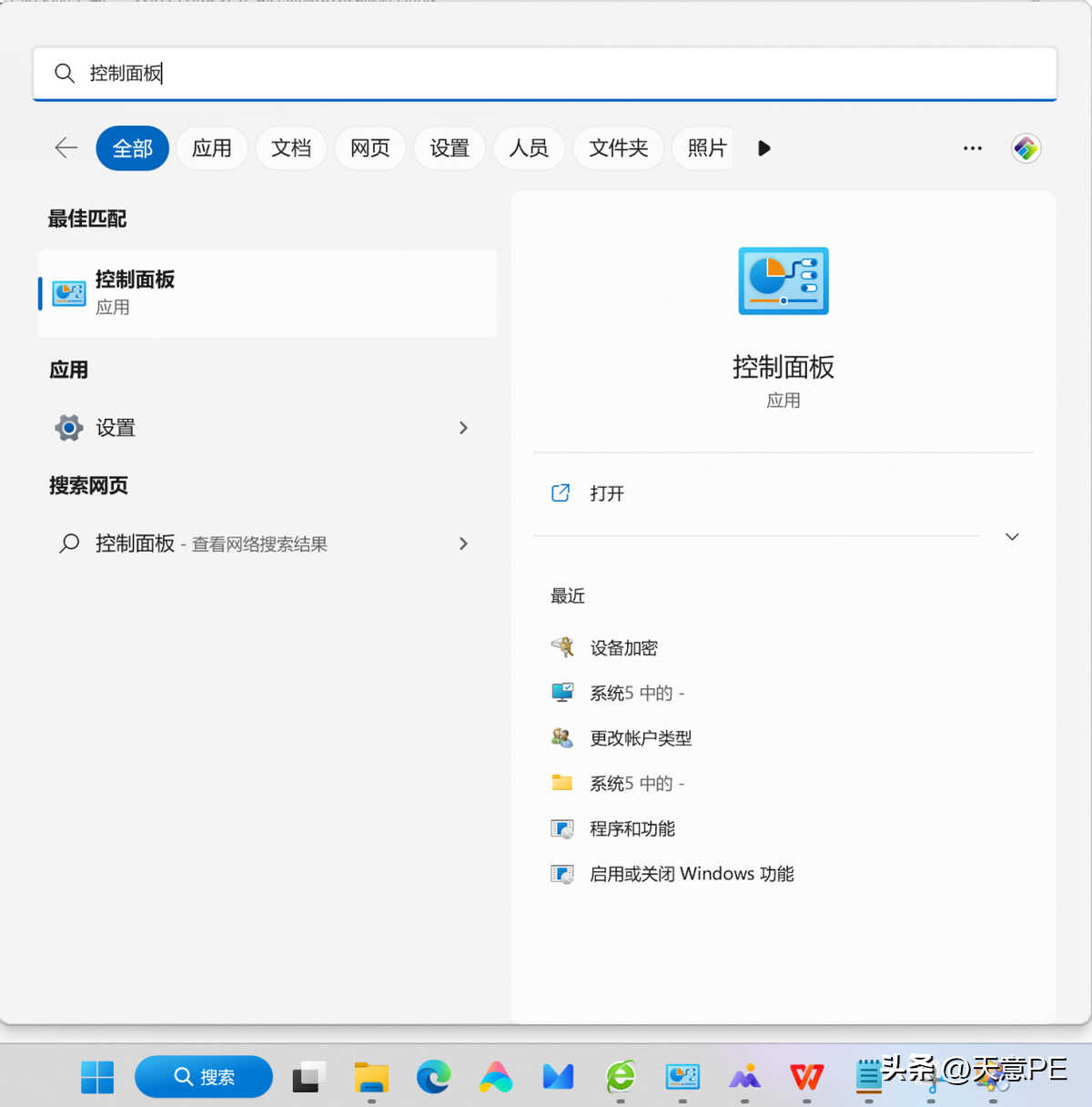This screenshot has width=1092, height=1107.
Task: Open recent item 启用或关闭 Windows 功能
Action: coord(691,874)
